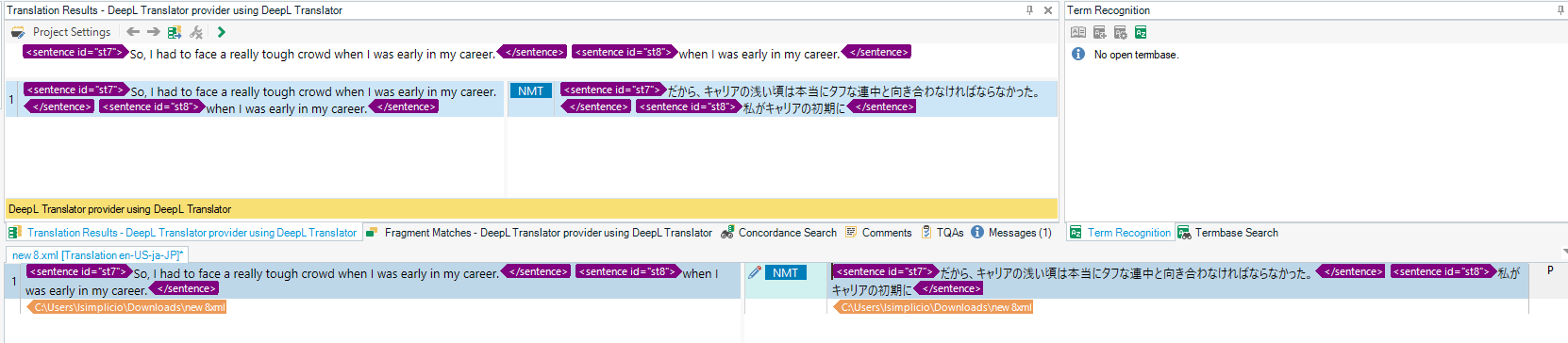Open the Messages (1) tab
This screenshot has width=1568, height=343.
tap(1011, 233)
